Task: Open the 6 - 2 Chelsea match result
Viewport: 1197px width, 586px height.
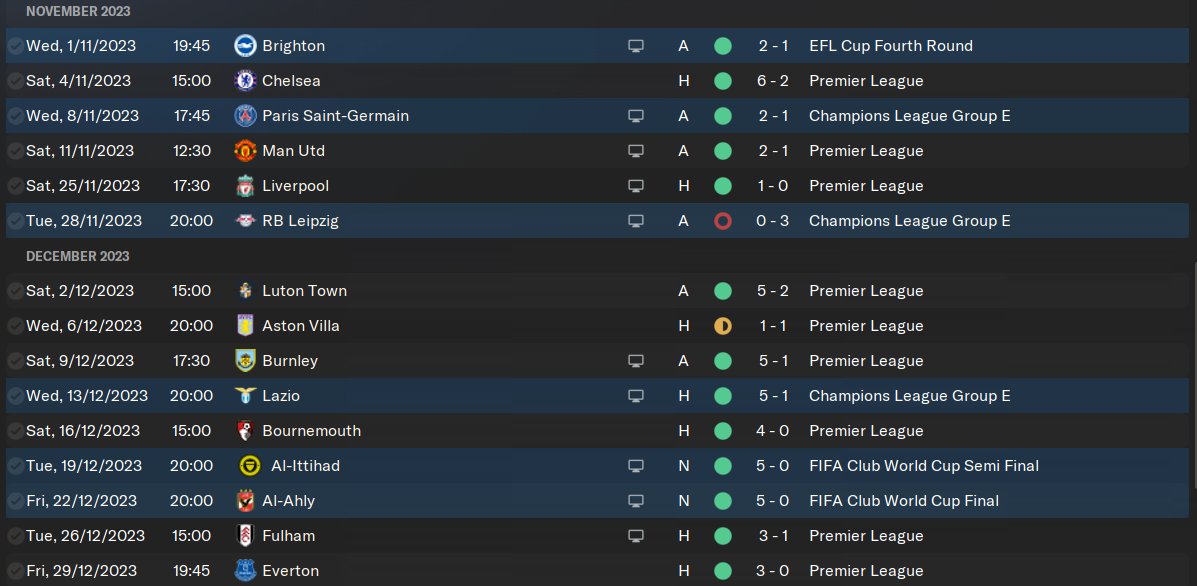Action: click(773, 81)
